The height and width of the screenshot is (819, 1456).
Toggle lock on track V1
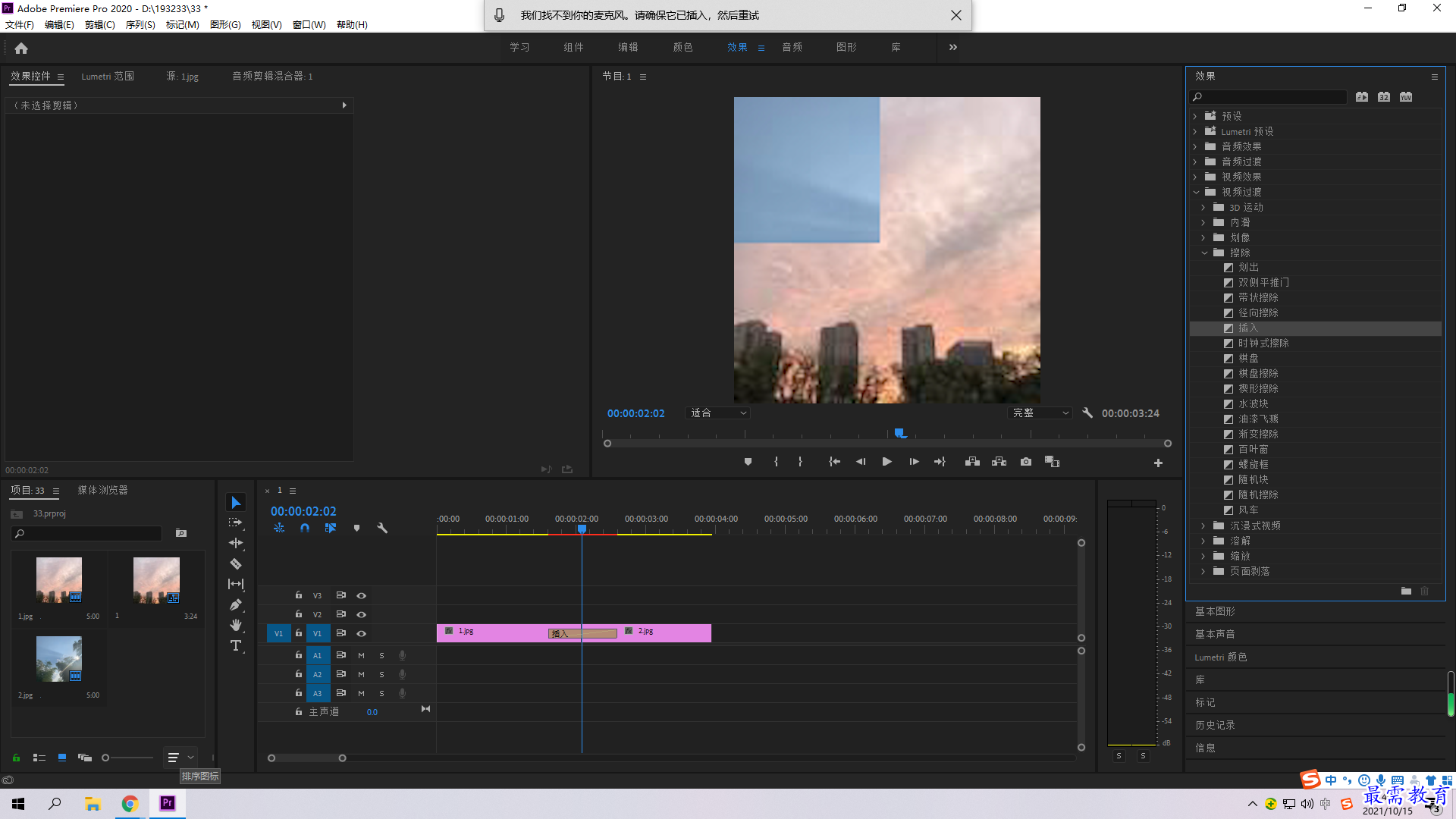299,633
